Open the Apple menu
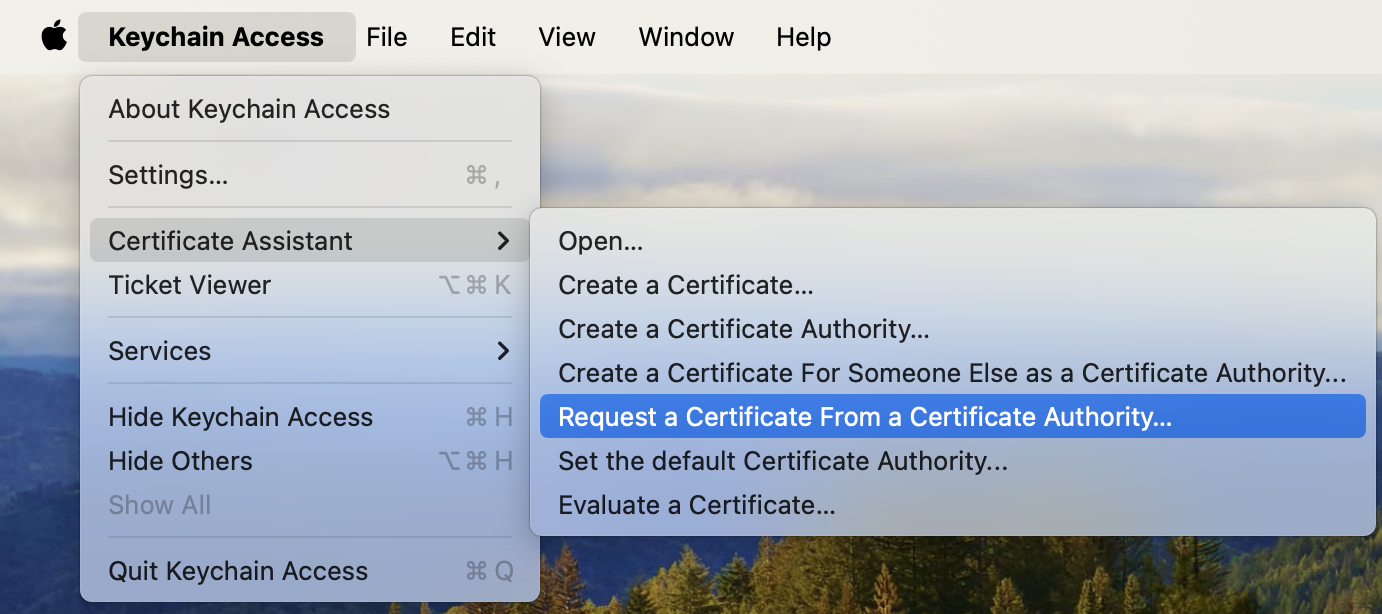 coord(54,37)
